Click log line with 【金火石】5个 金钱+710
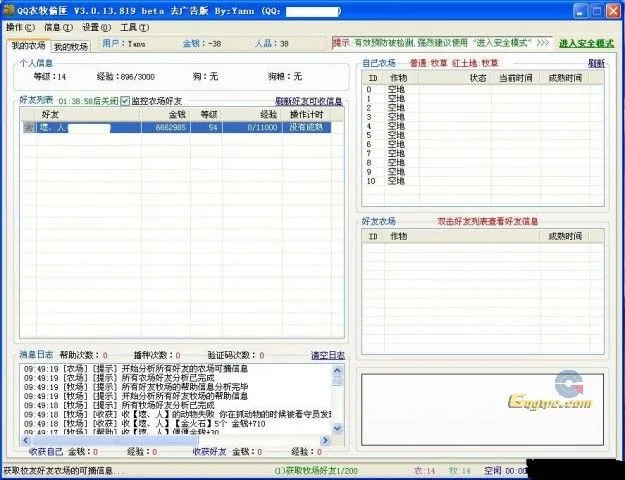625x480 pixels. click(144, 424)
